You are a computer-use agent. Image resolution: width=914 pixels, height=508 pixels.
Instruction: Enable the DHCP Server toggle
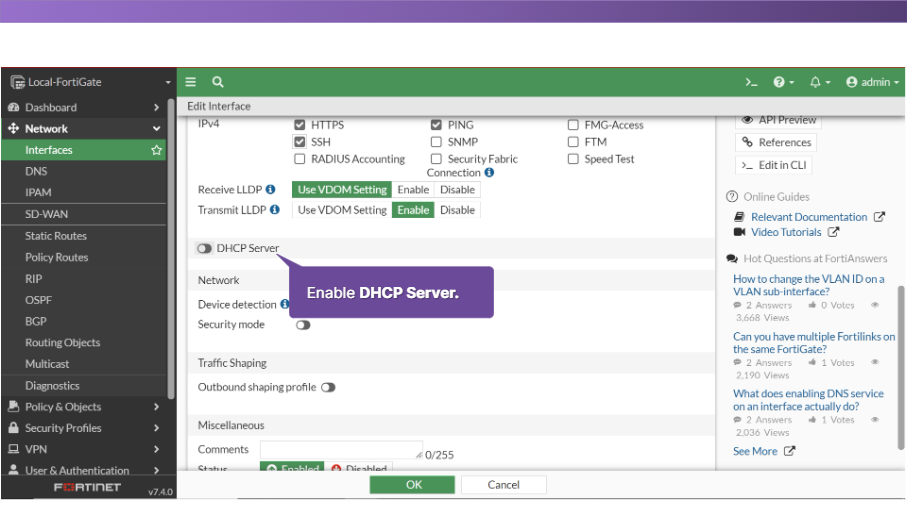(x=204, y=249)
